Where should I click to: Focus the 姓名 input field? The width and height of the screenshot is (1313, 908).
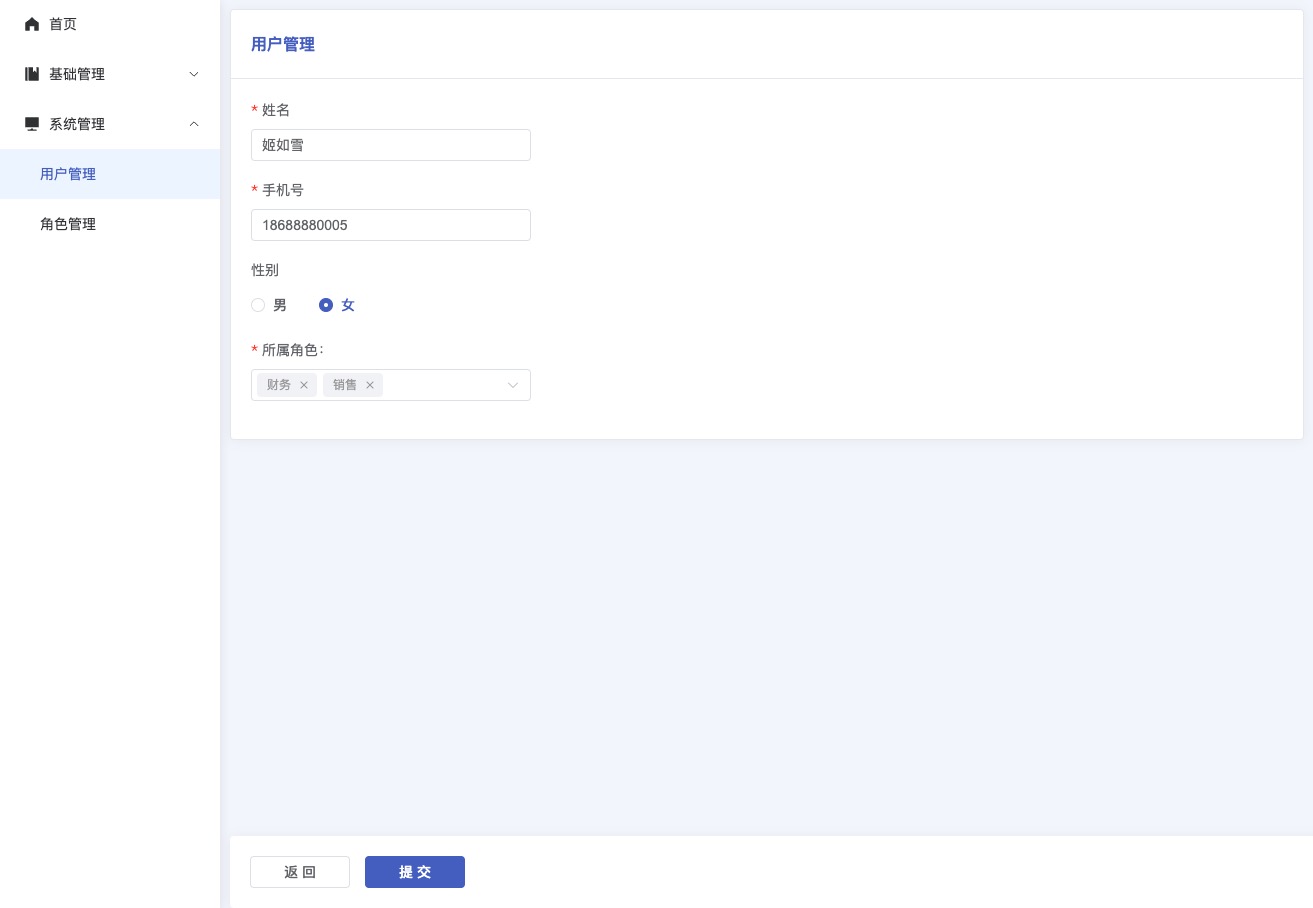click(390, 145)
